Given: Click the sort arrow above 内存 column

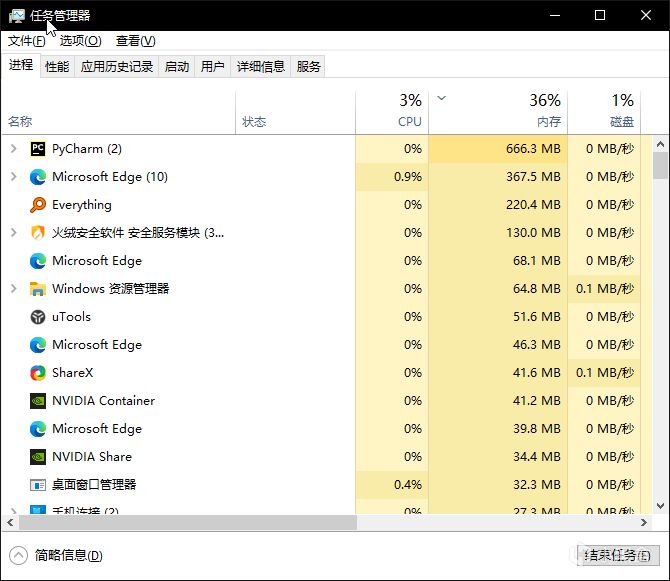Looking at the screenshot, I should [x=442, y=98].
